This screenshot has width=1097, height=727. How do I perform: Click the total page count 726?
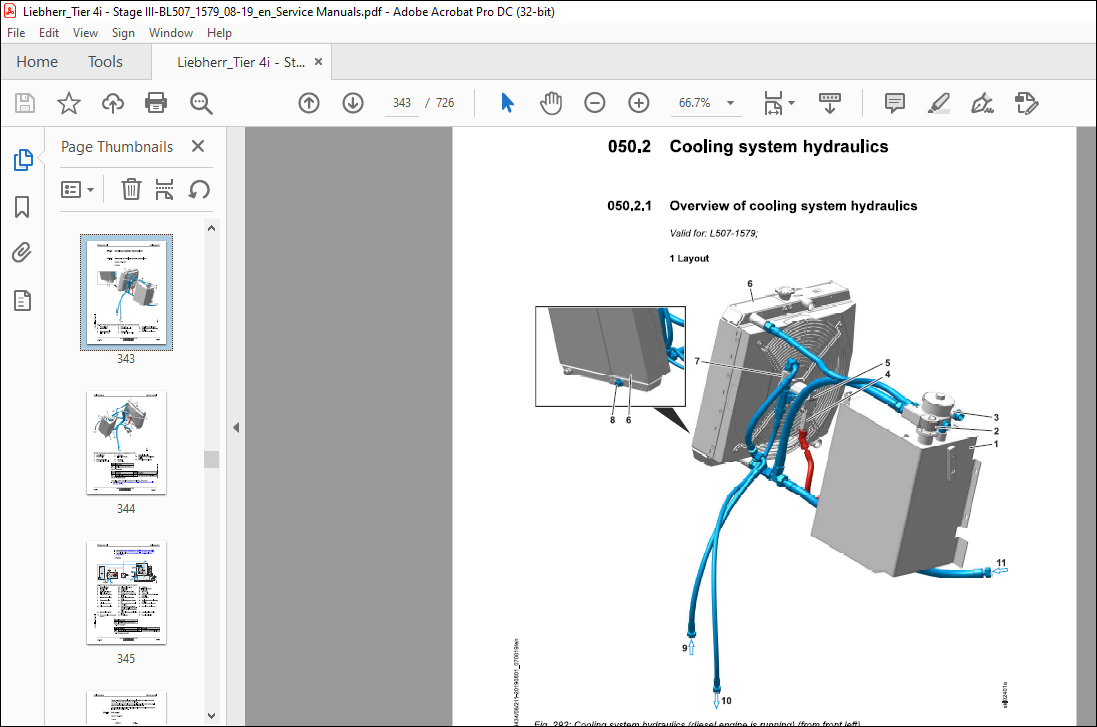[445, 103]
